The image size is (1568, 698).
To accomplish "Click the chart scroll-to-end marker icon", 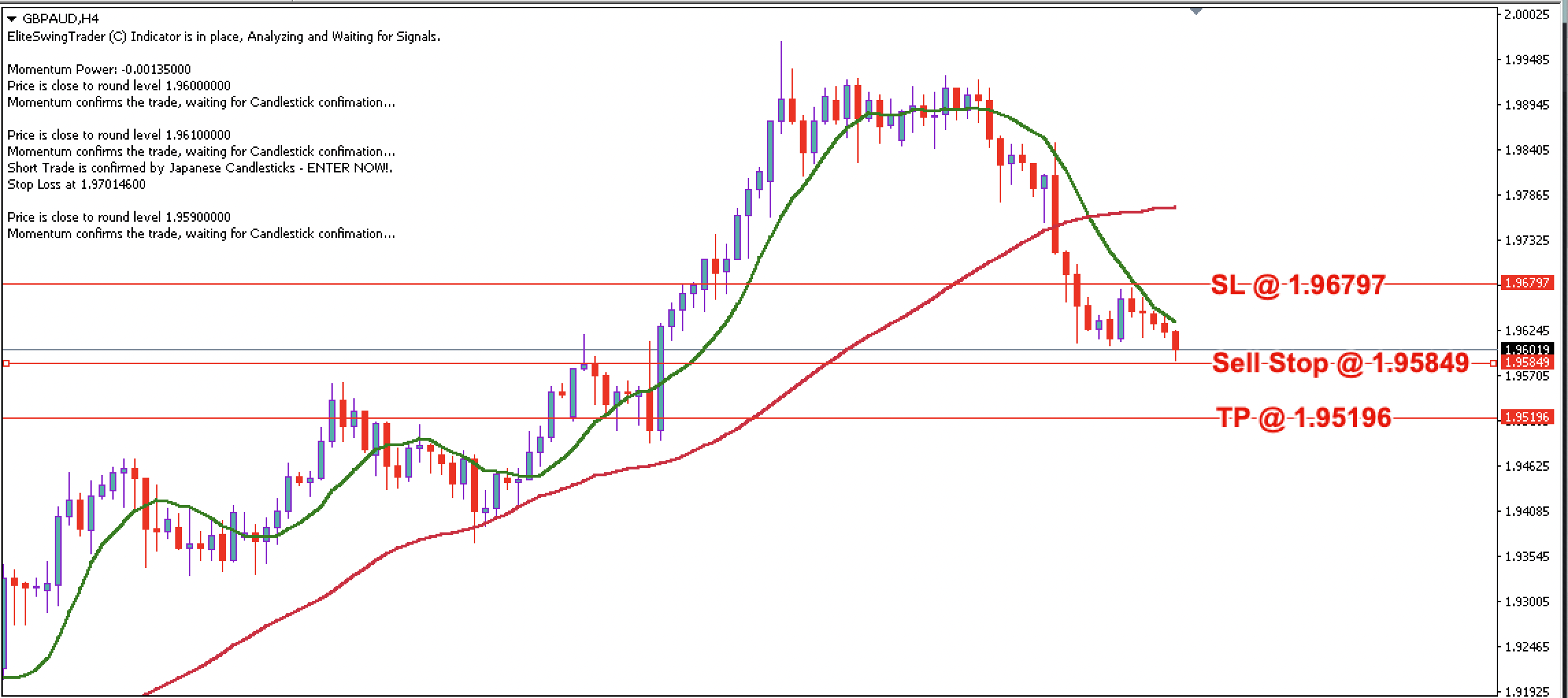I will pos(1198,12).
